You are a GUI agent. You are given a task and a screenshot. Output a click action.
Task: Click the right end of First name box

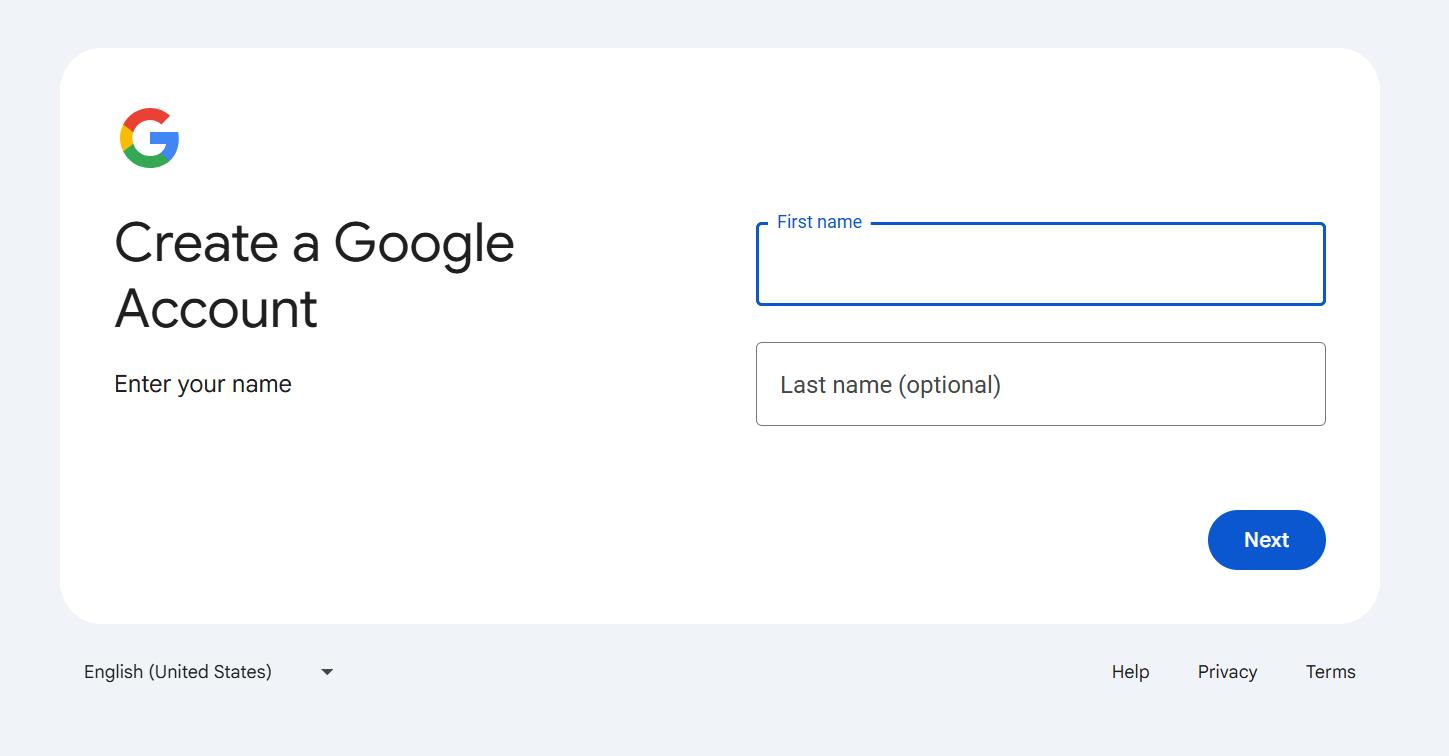(x=1300, y=264)
